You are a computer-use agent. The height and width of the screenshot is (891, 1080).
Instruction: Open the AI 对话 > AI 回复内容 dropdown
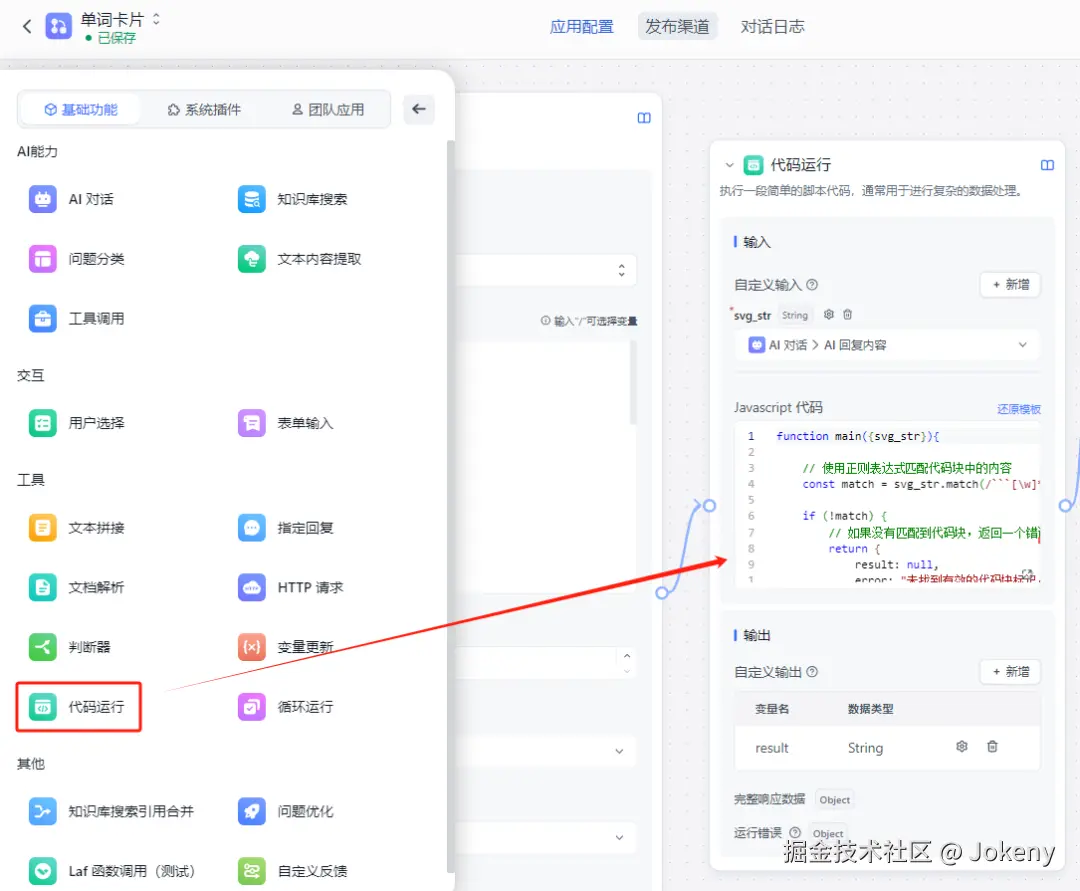(887, 345)
